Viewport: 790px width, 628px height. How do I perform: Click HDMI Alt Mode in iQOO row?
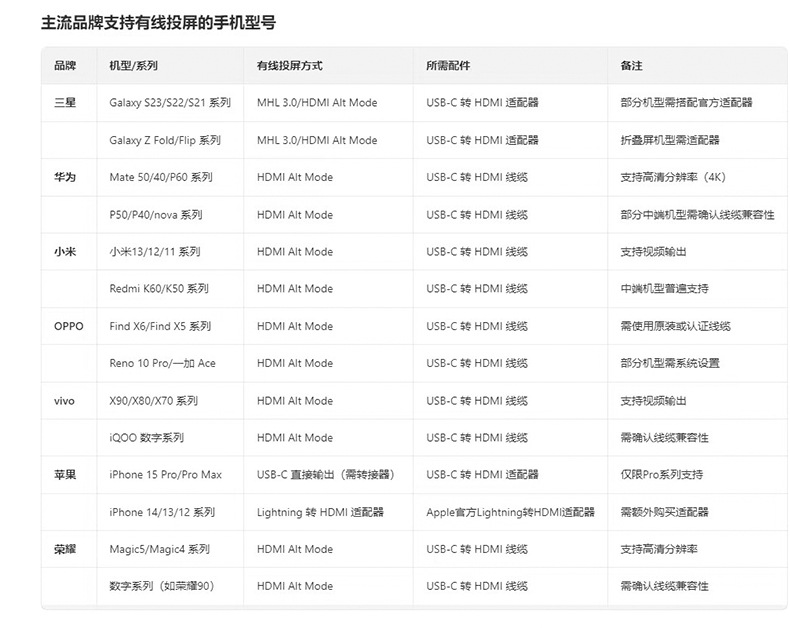(295, 437)
